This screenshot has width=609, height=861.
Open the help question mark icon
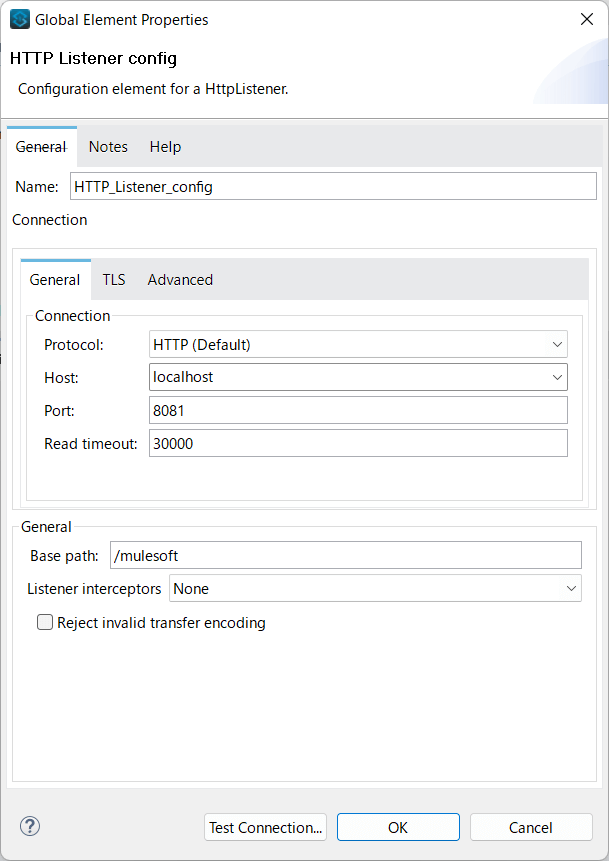pos(30,826)
